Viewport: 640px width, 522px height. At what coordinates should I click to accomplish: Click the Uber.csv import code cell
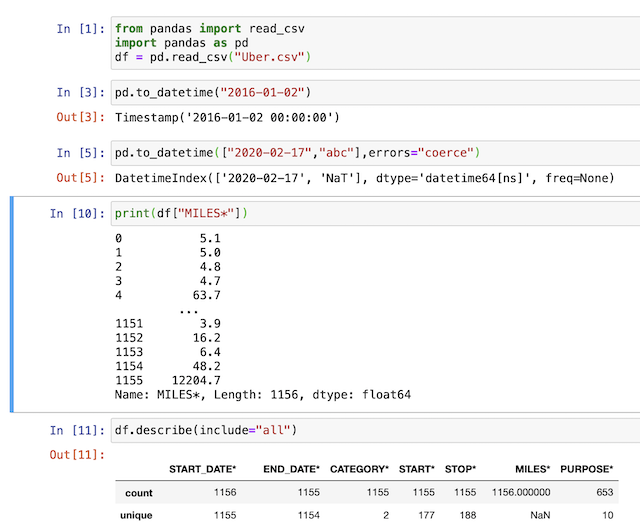click(376, 43)
